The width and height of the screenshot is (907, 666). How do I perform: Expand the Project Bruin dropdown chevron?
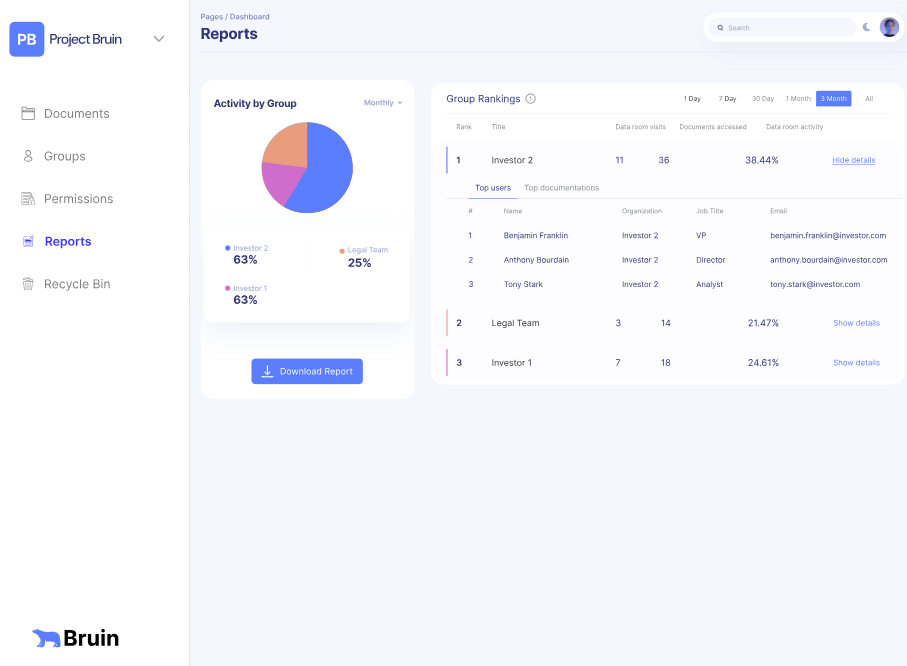(158, 39)
